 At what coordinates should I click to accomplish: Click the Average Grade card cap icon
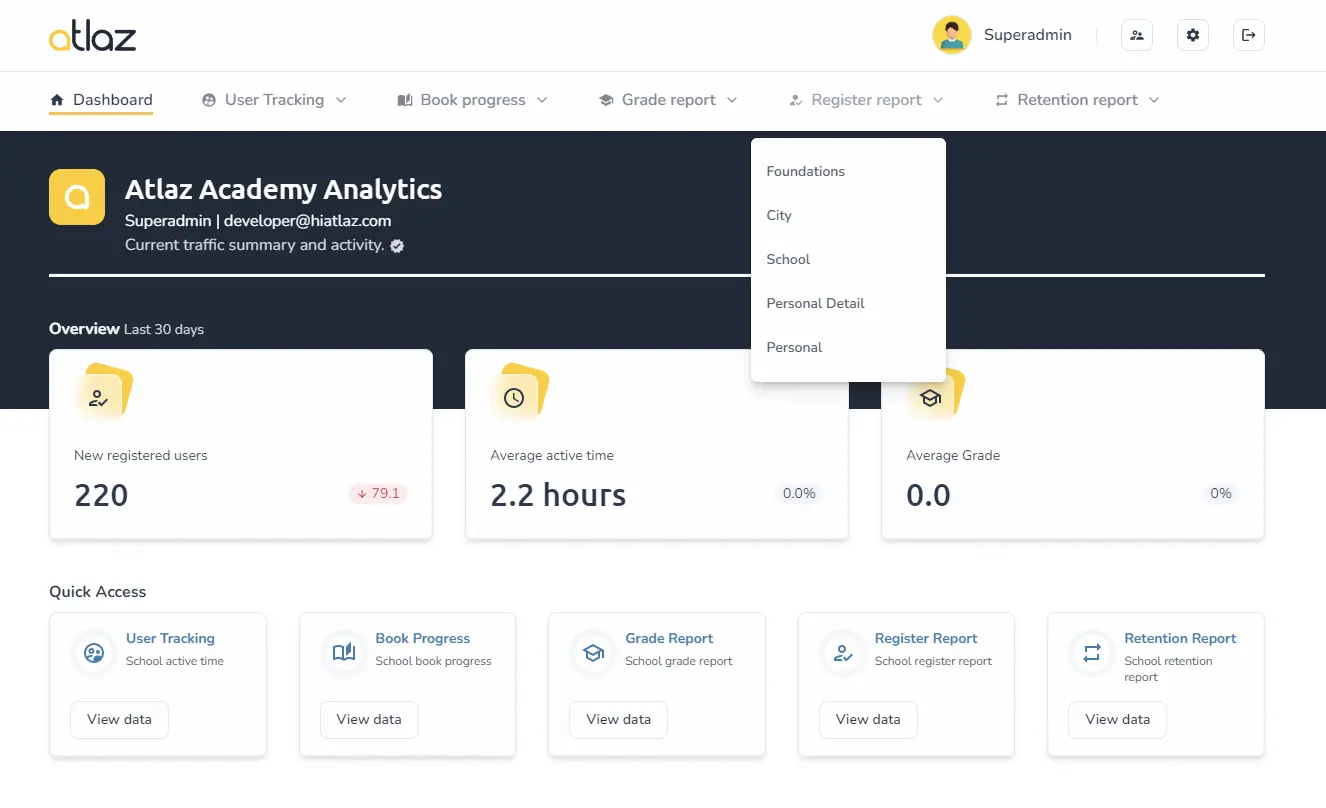click(930, 398)
